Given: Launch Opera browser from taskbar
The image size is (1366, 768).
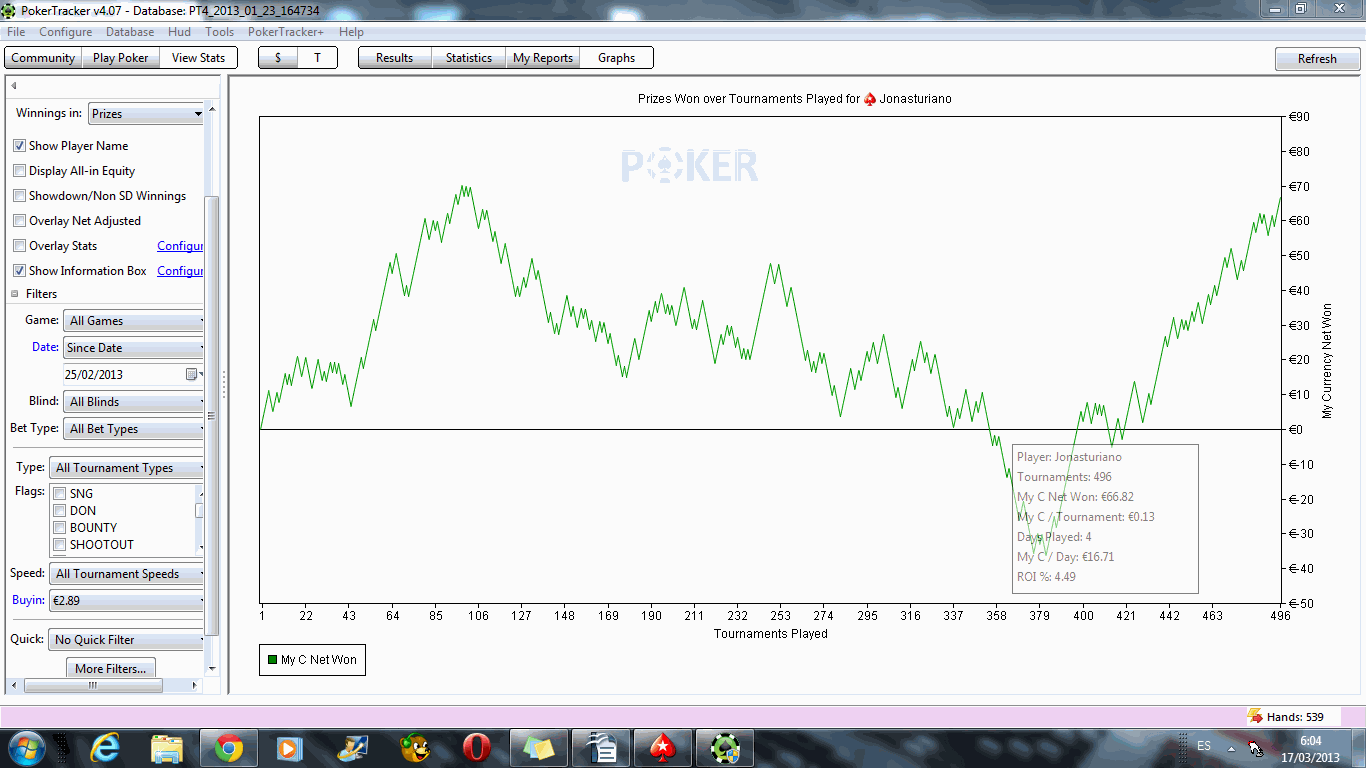Looking at the screenshot, I should [x=476, y=747].
